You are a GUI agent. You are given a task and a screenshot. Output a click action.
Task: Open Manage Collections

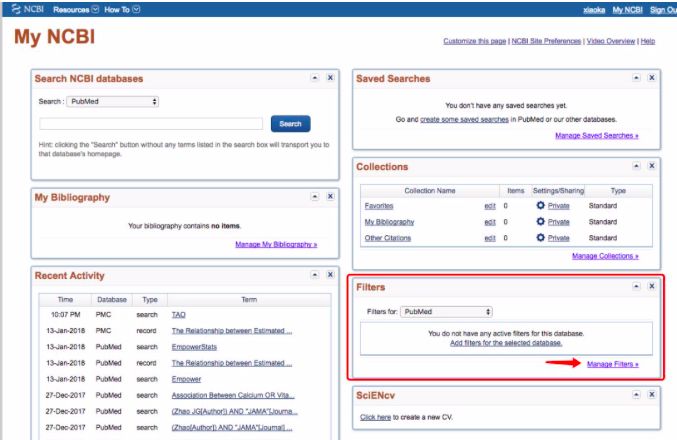(605, 256)
